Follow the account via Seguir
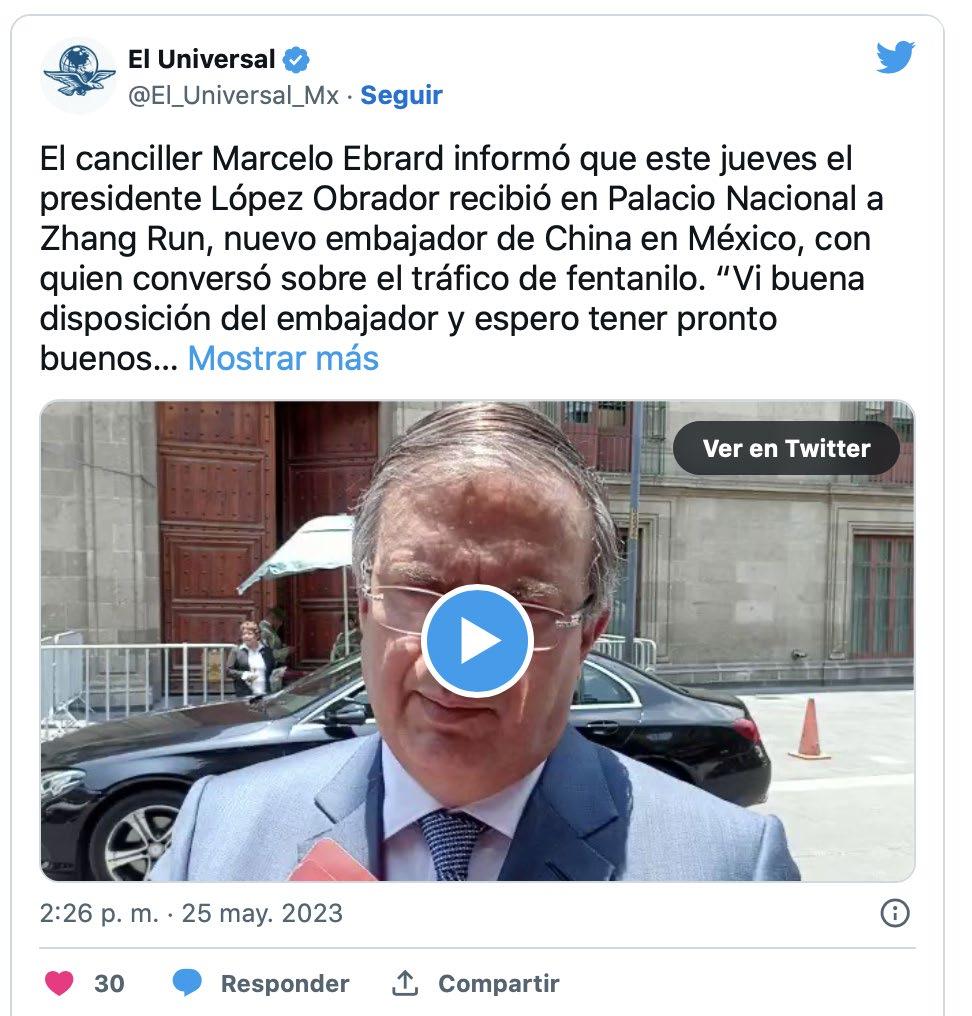Image resolution: width=972 pixels, height=1016 pixels. (x=401, y=95)
